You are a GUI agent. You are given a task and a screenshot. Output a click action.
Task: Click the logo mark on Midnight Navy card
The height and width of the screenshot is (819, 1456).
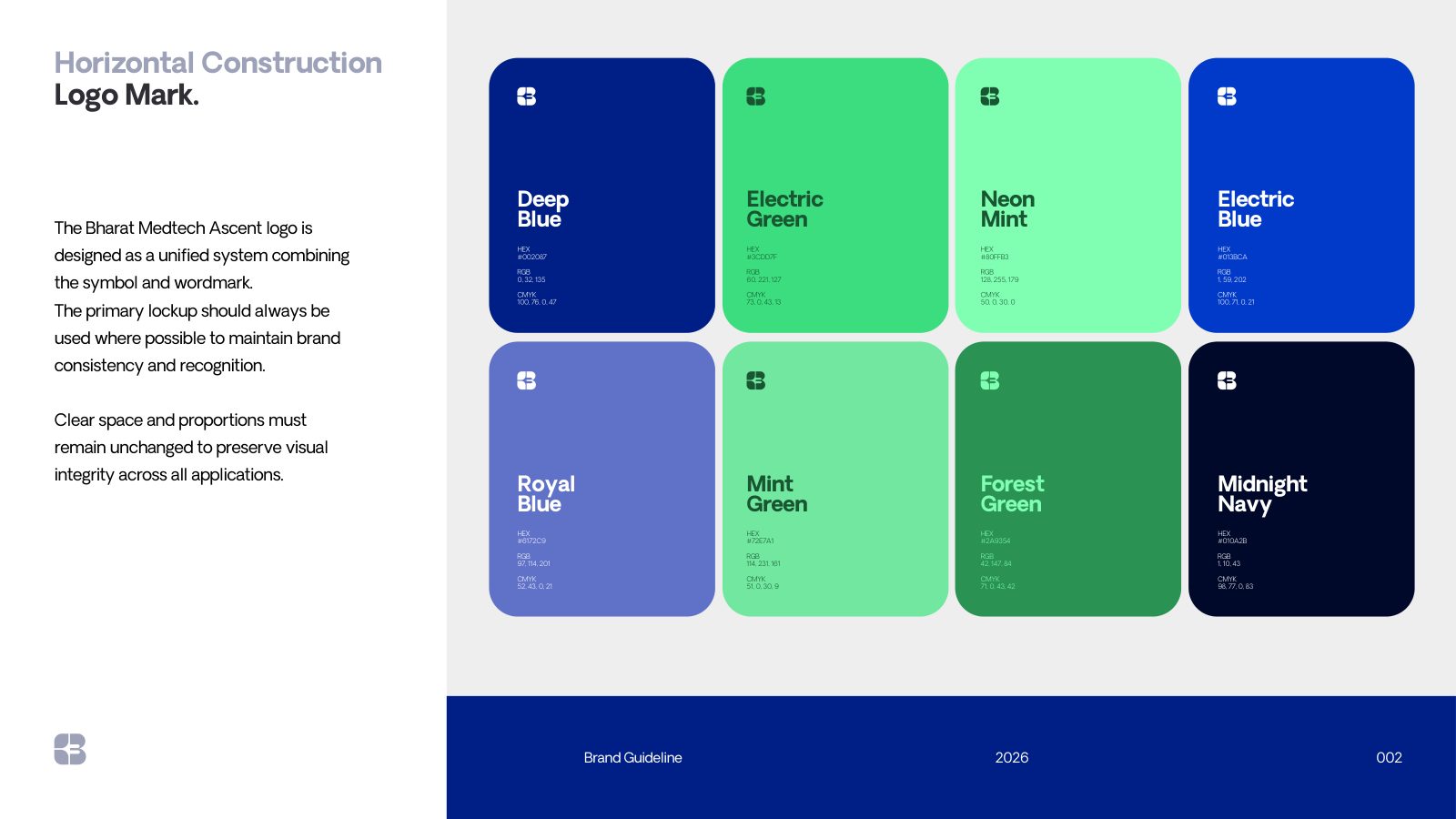[1227, 380]
